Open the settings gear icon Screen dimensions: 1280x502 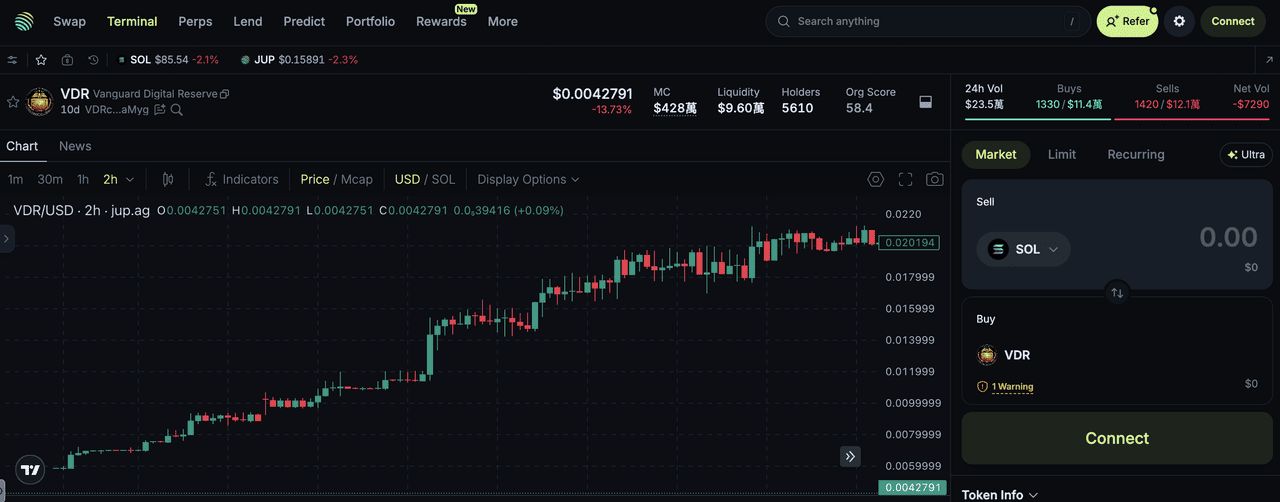(x=1179, y=21)
